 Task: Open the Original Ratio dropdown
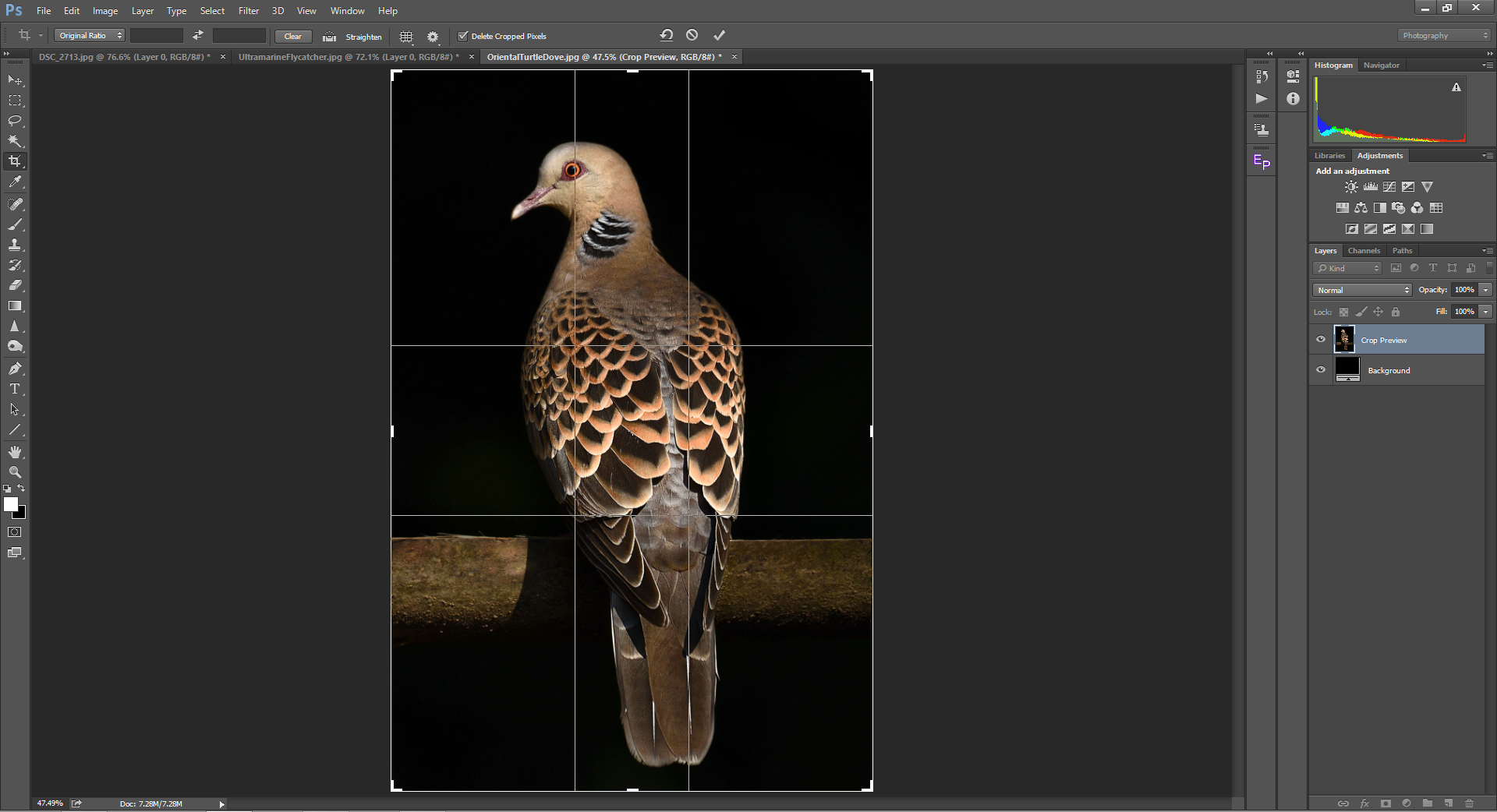(90, 36)
